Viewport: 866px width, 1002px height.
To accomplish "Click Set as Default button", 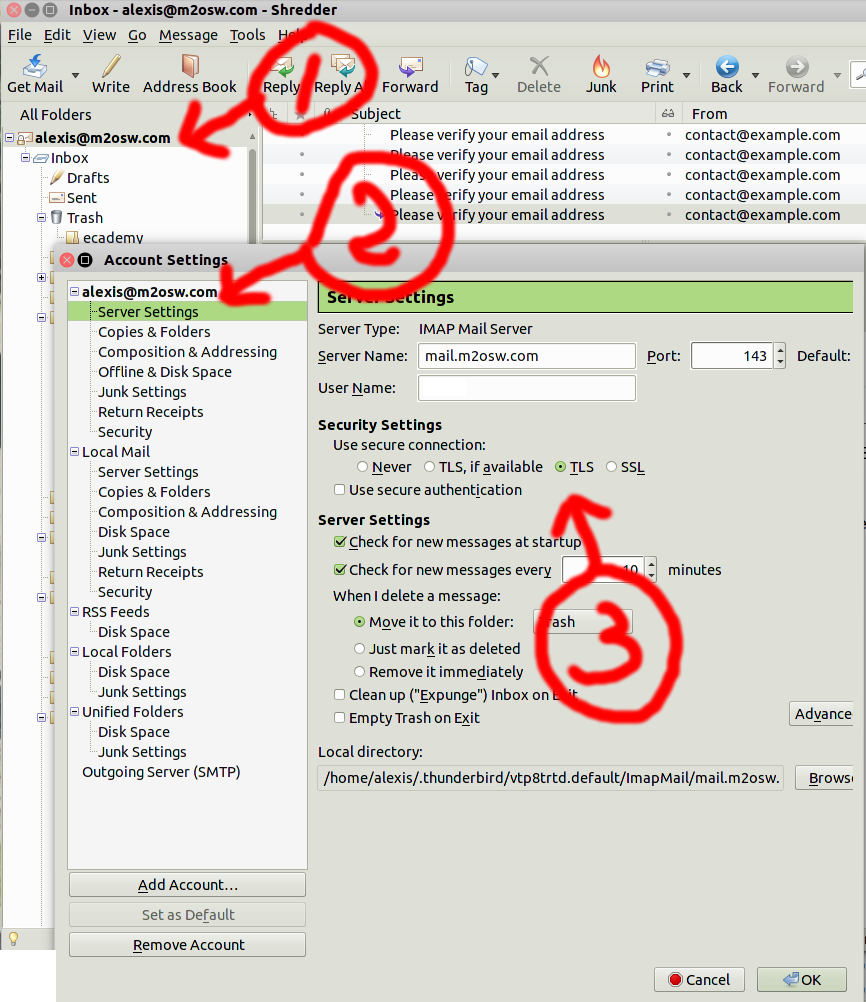I will point(187,915).
